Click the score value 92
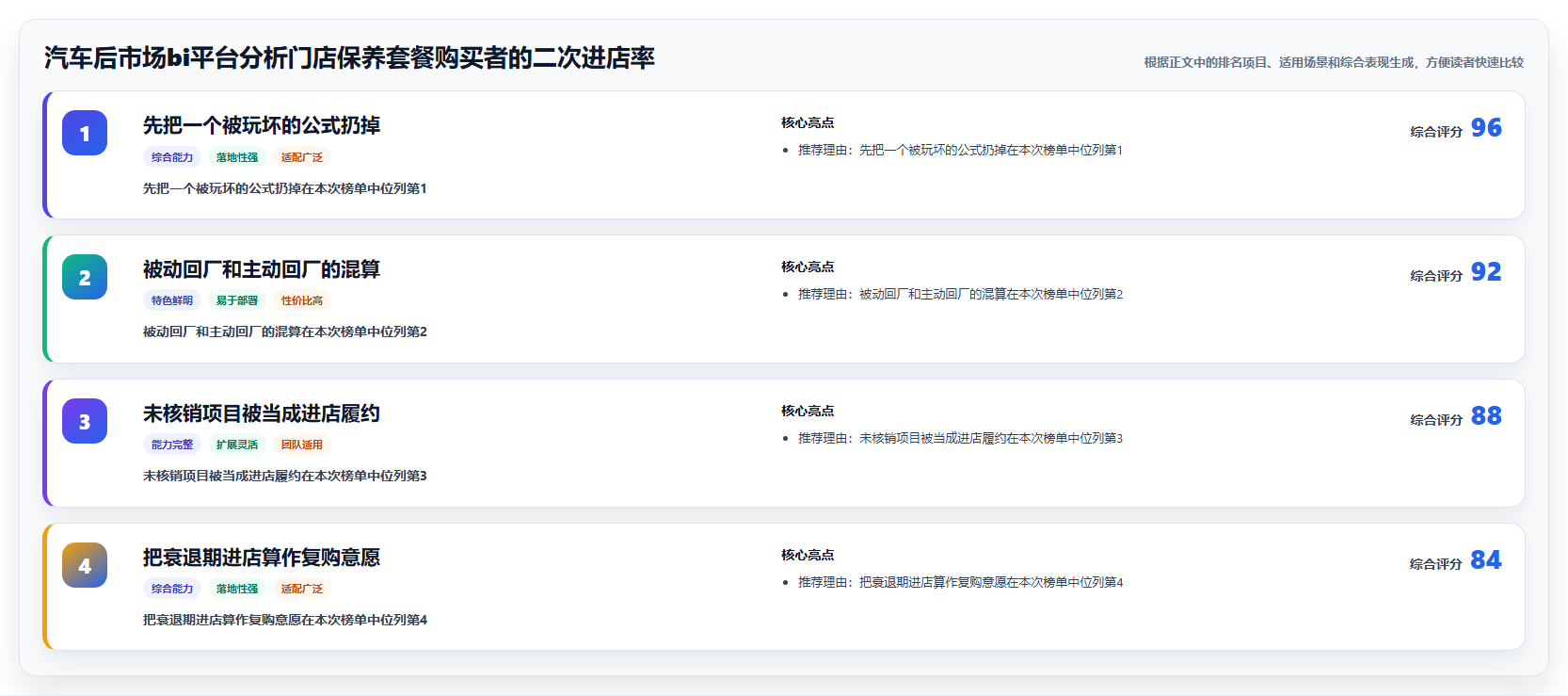This screenshot has width=1568, height=696. pos(1486,272)
